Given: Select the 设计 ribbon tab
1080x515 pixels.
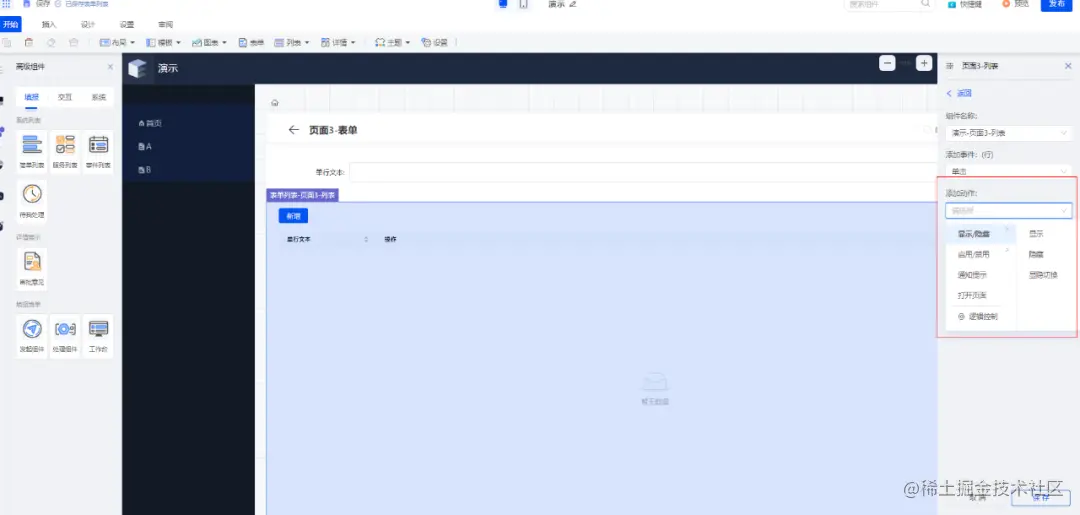Looking at the screenshot, I should click(x=87, y=25).
